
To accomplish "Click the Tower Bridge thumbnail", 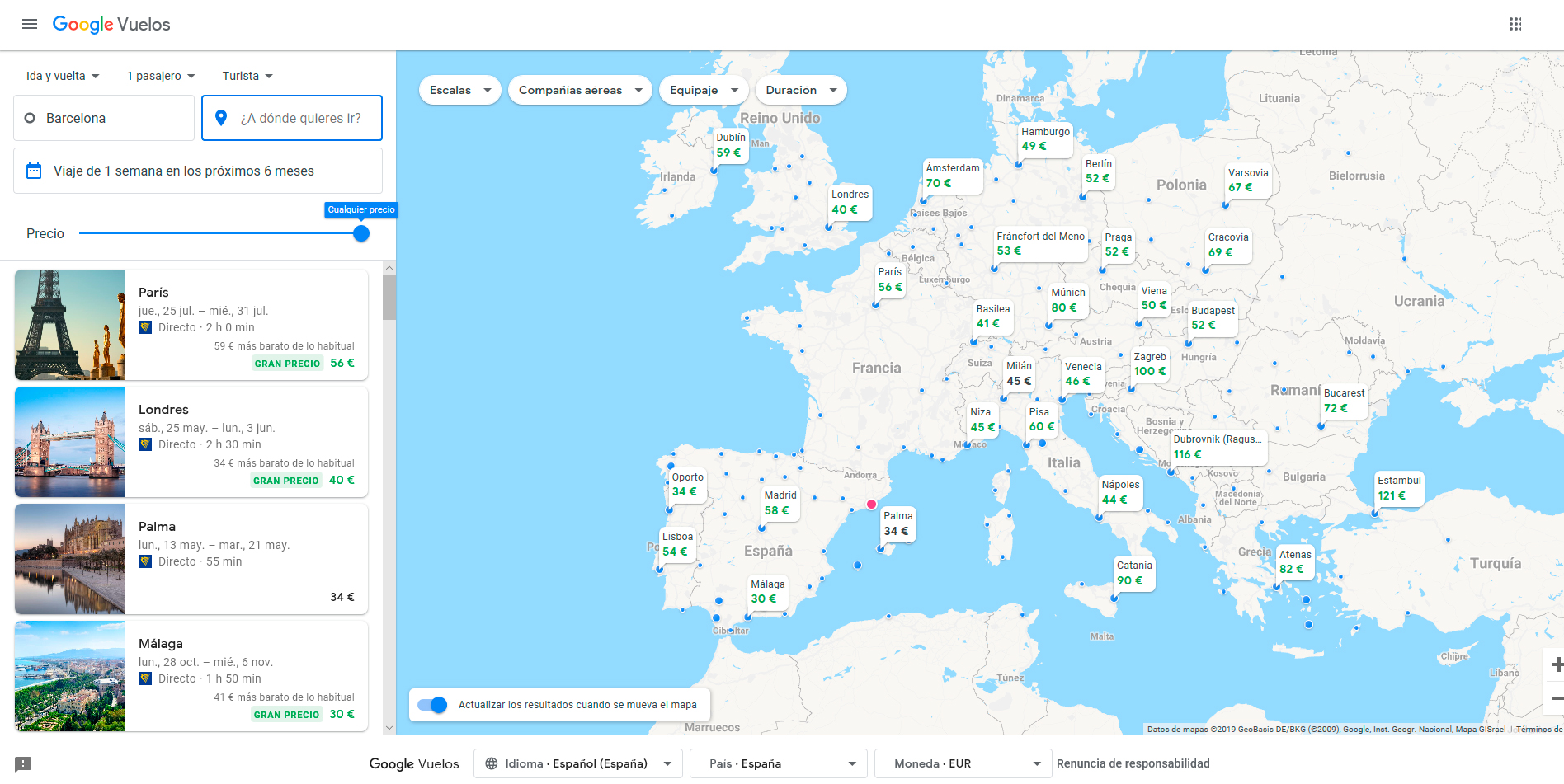I will coord(70,442).
